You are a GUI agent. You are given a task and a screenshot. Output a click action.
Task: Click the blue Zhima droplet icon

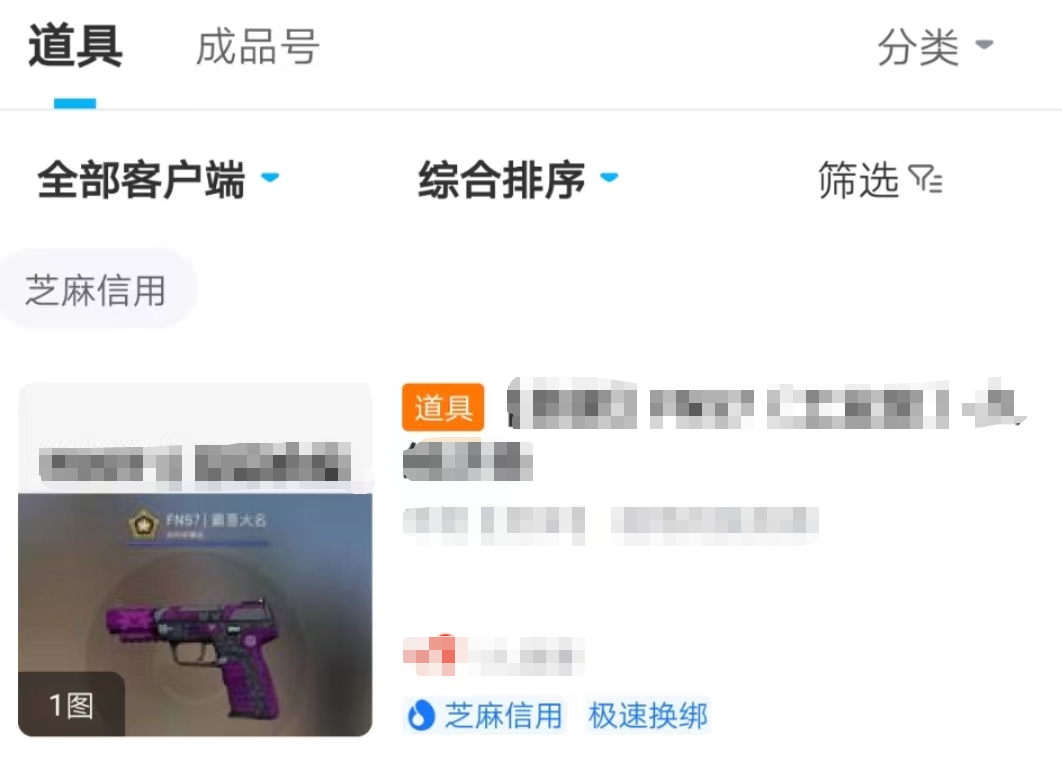(x=421, y=715)
